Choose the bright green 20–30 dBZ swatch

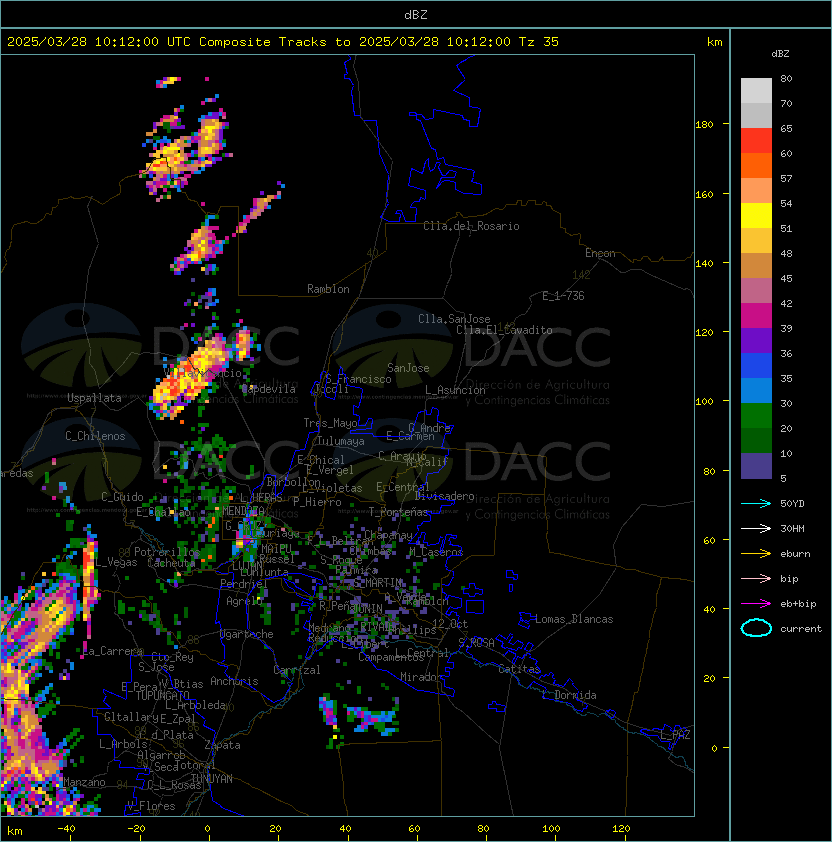click(x=756, y=416)
